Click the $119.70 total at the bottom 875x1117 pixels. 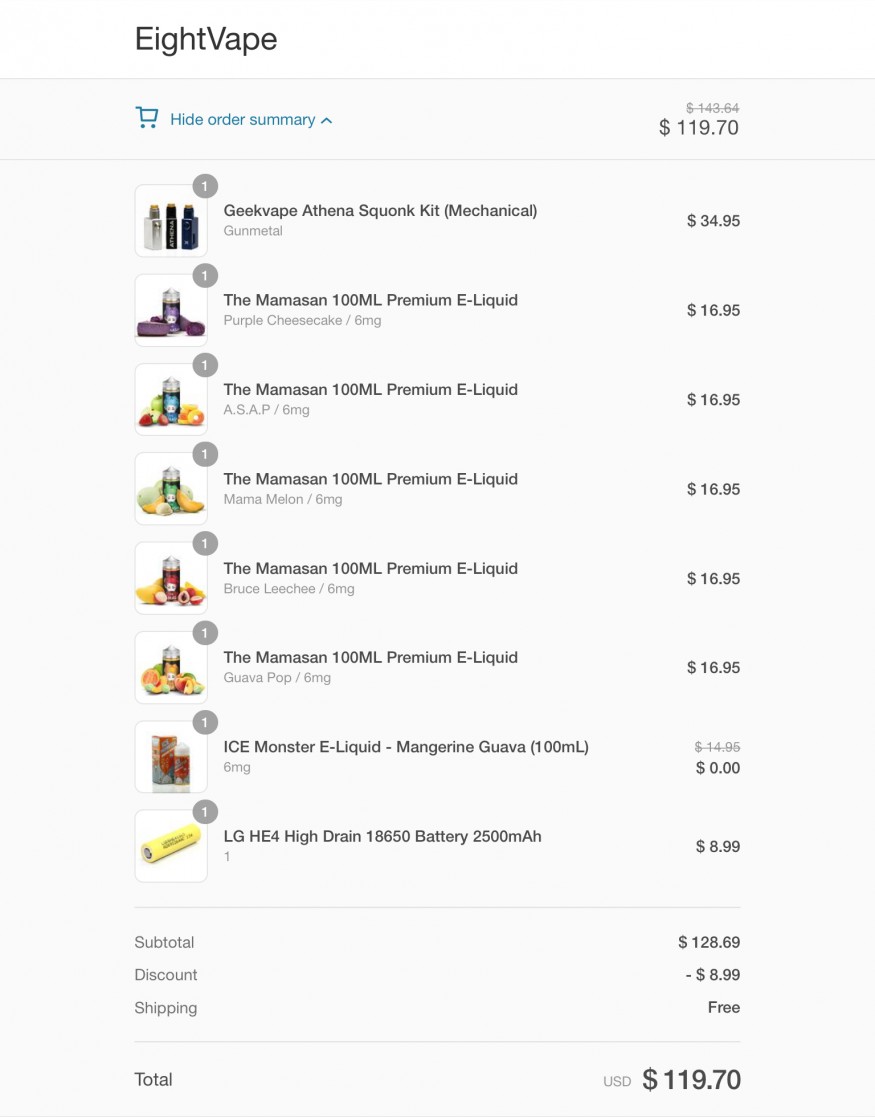coord(691,1079)
